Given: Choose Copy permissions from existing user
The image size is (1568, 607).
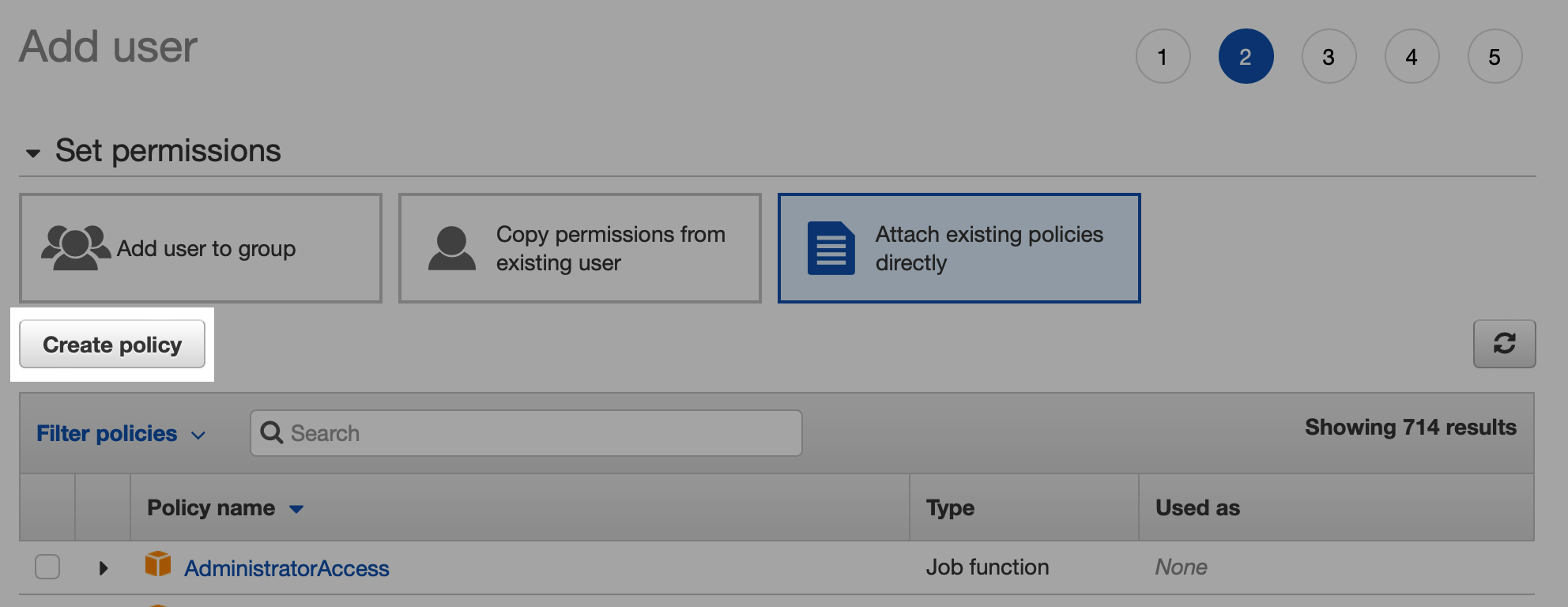Looking at the screenshot, I should tap(580, 248).
